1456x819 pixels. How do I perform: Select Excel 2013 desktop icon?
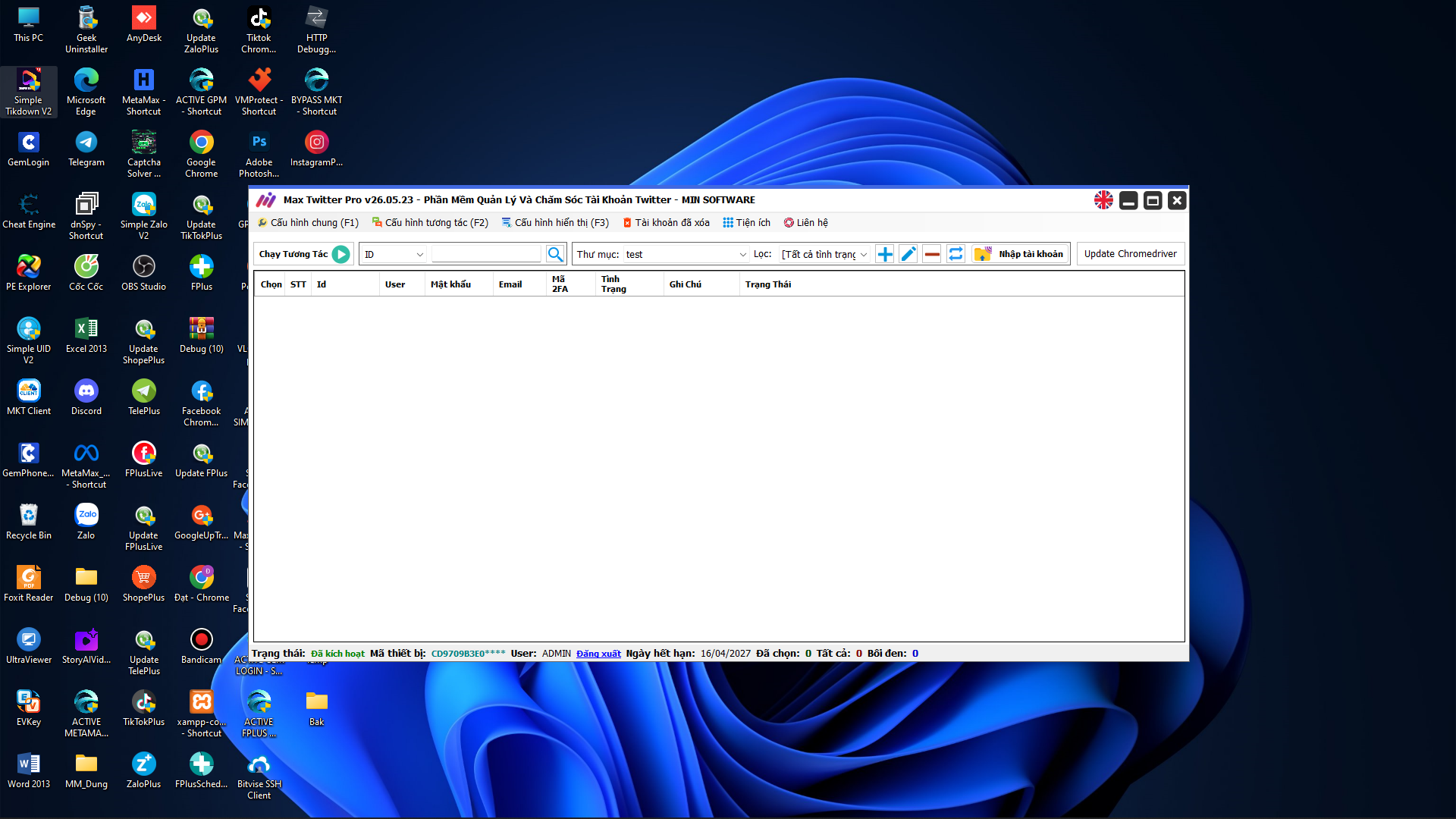(86, 335)
